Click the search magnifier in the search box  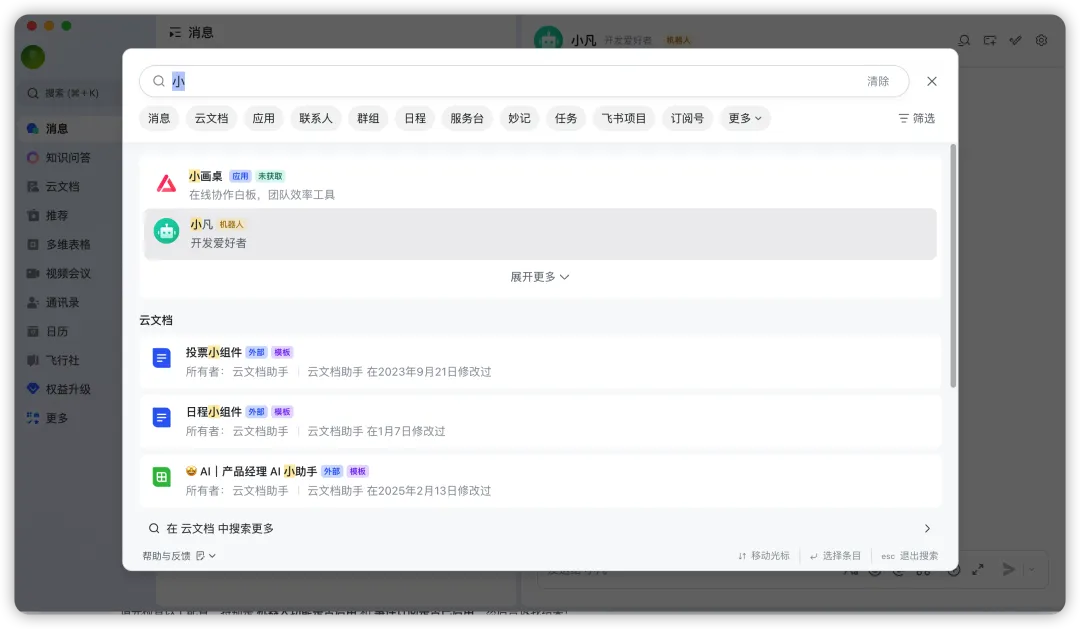pos(158,81)
